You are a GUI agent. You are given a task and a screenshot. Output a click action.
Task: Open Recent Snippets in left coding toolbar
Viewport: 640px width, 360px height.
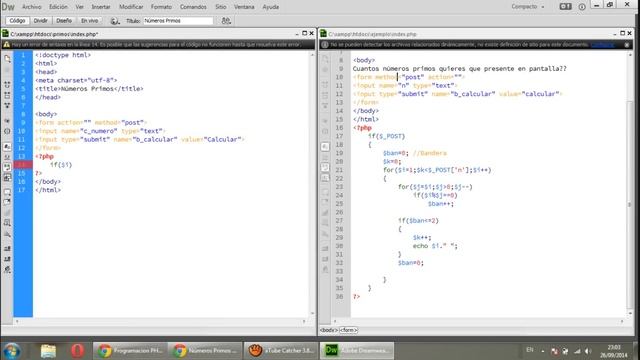pyautogui.click(x=7, y=223)
